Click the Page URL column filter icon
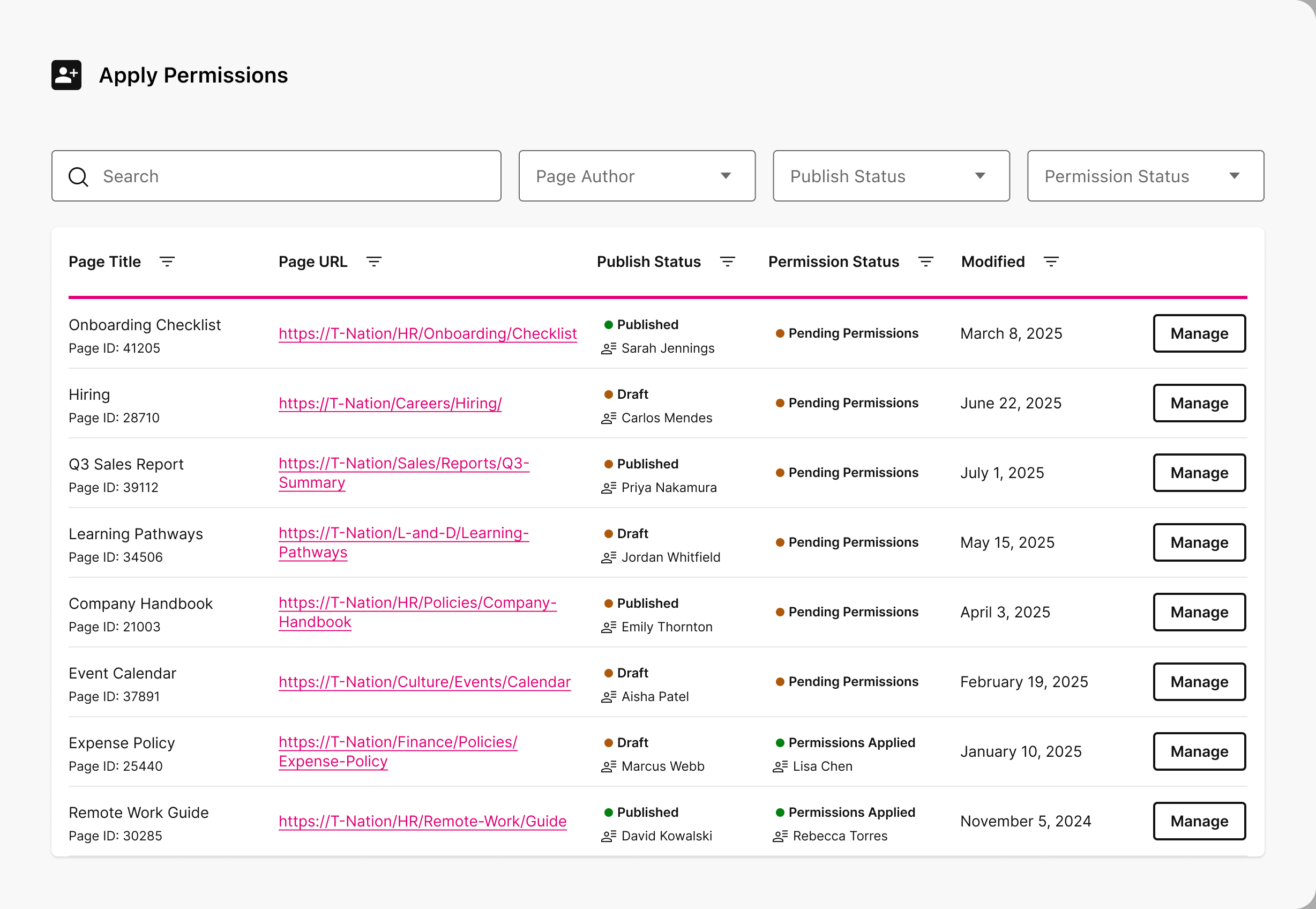Screen dimensions: 1316x909 (373, 262)
